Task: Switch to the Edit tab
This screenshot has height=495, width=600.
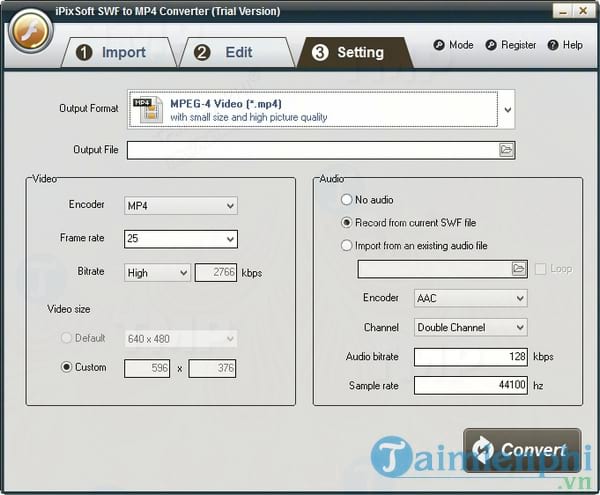Action: 237,52
